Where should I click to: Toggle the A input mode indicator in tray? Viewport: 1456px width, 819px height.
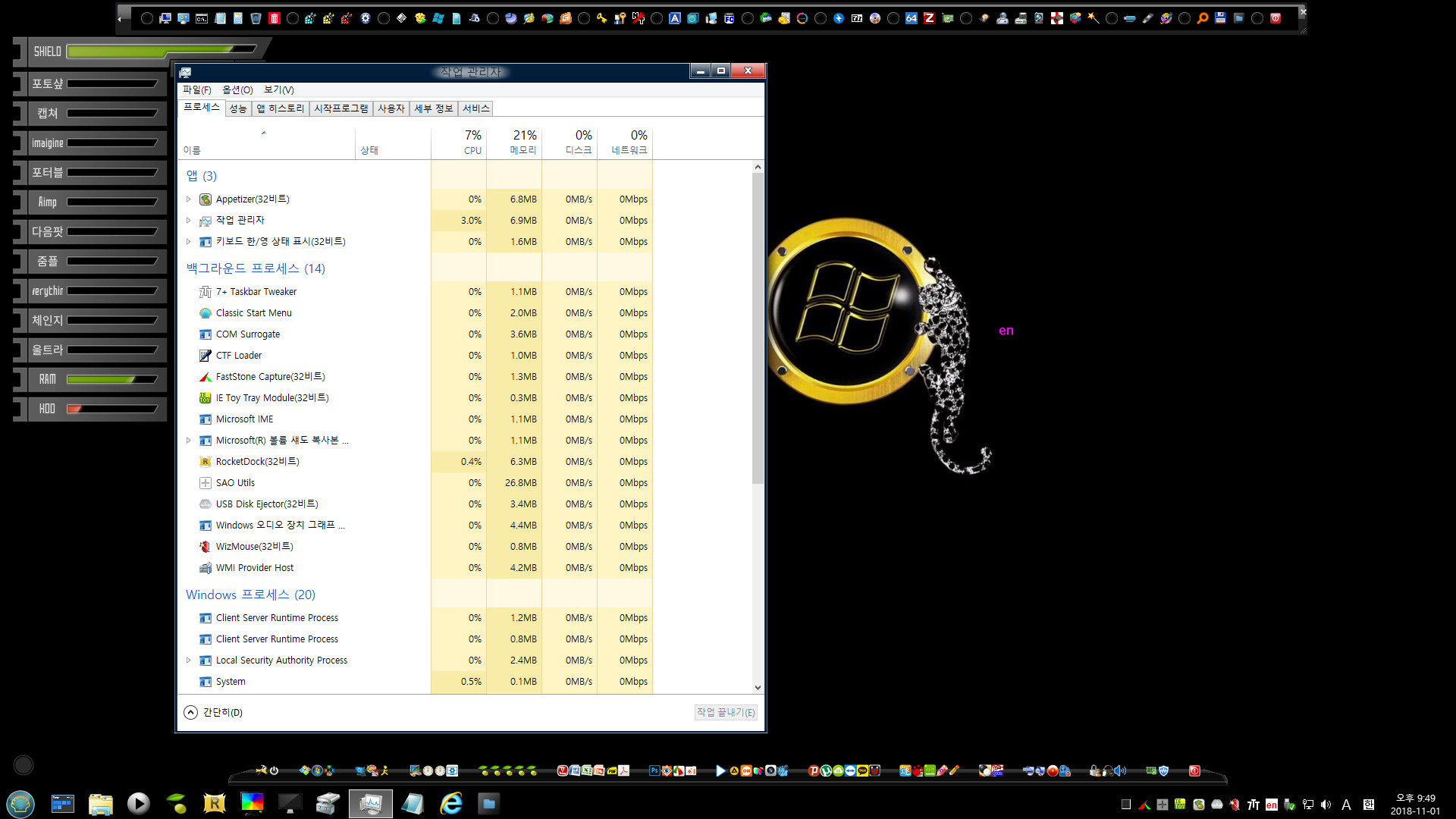point(1347,805)
